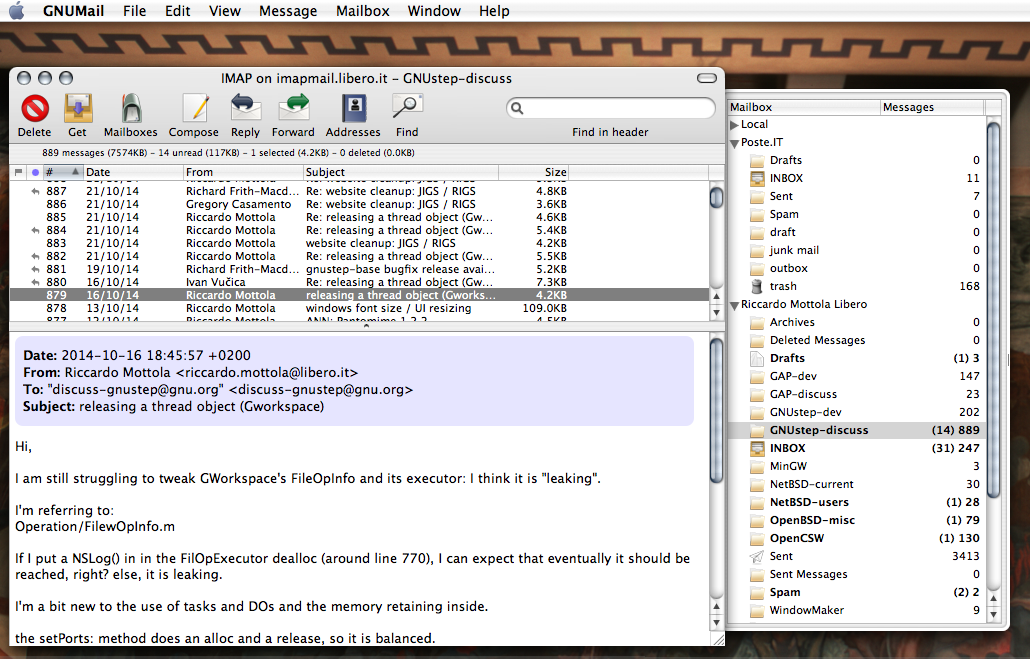Open the Mailboxes toolbar icon
This screenshot has height=659, width=1030.
point(131,108)
